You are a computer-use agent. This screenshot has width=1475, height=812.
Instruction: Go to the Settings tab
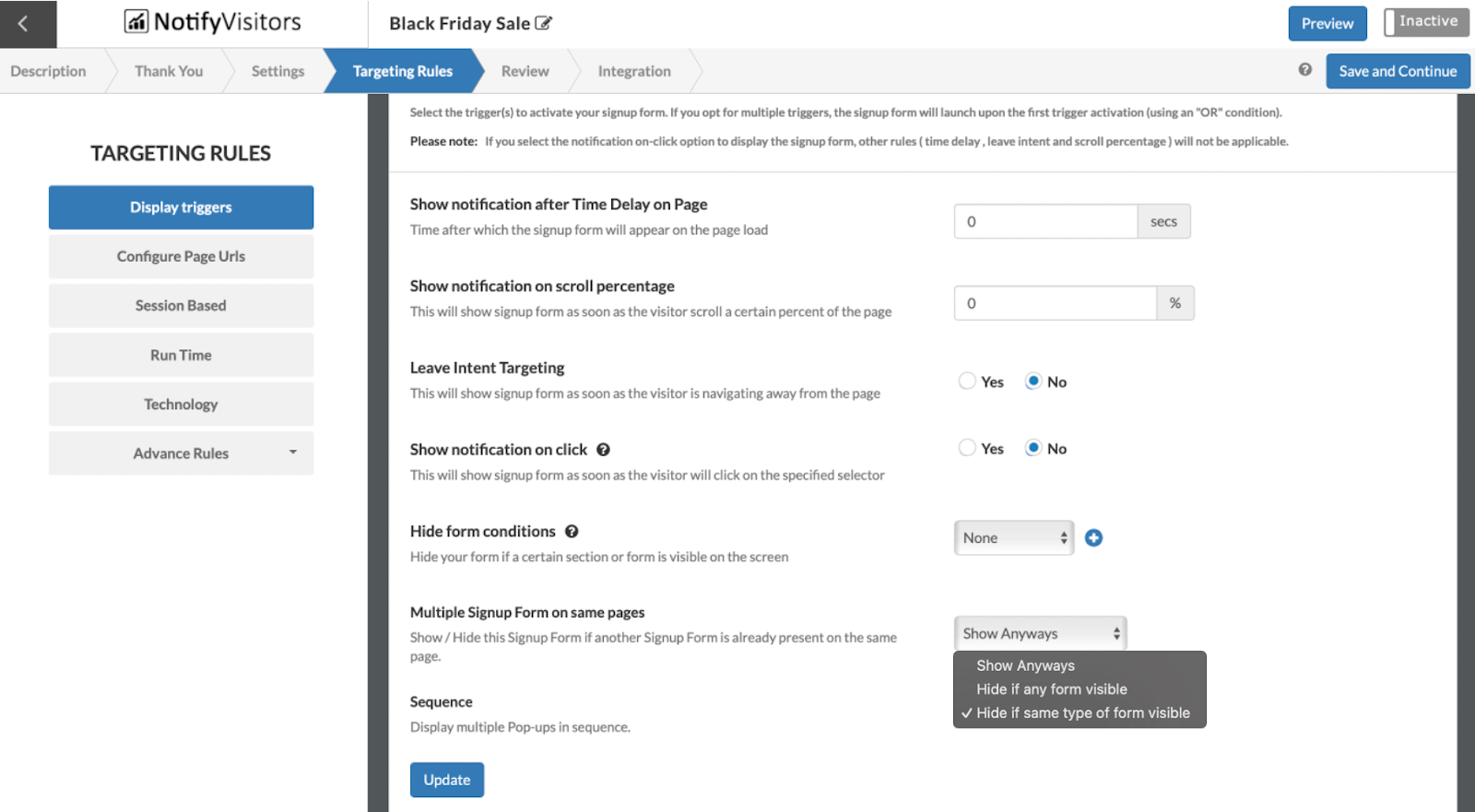click(277, 71)
